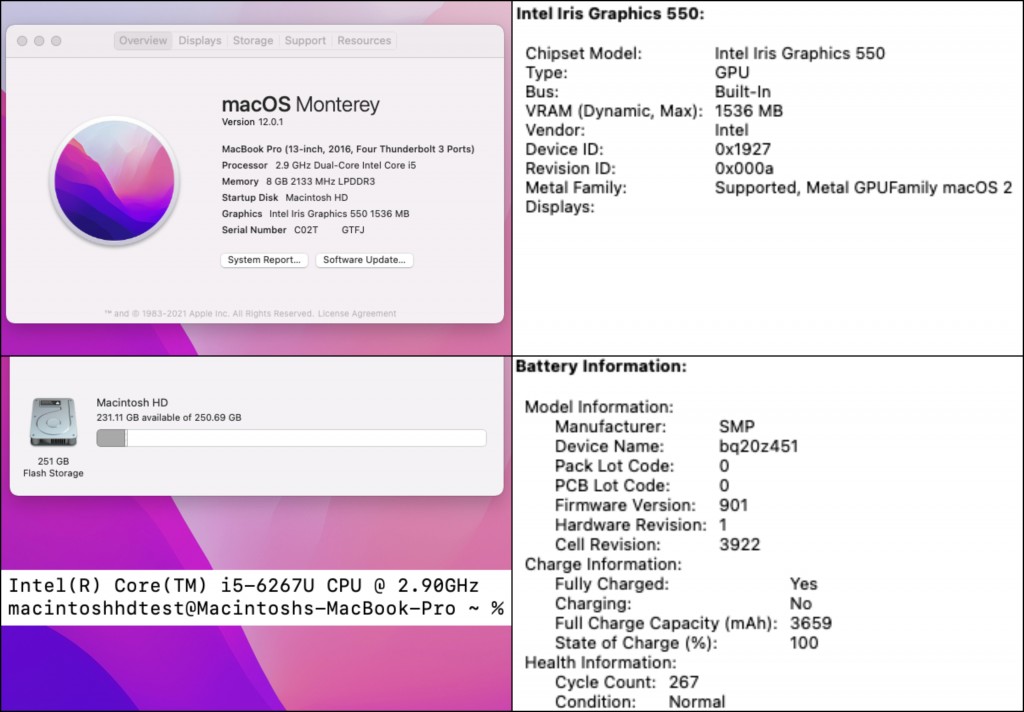This screenshot has height=712, width=1024.
Task: Click "231.11 GB available of 250.69 GB" text
Action: pyautogui.click(x=169, y=417)
